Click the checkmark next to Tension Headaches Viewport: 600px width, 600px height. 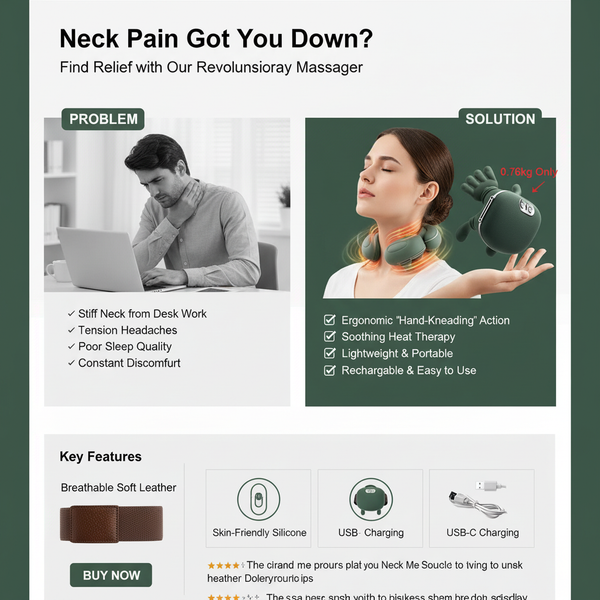coord(71,330)
